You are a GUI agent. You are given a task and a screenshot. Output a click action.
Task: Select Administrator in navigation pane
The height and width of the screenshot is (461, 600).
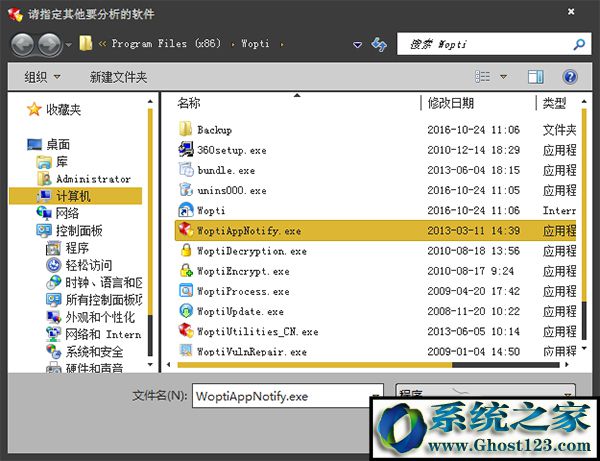(x=93, y=179)
